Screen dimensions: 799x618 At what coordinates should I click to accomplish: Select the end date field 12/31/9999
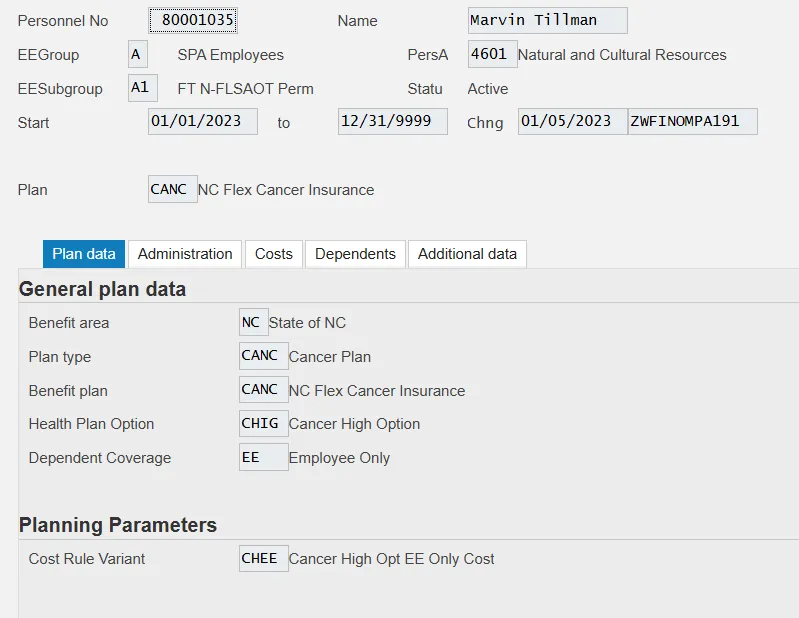tap(392, 122)
